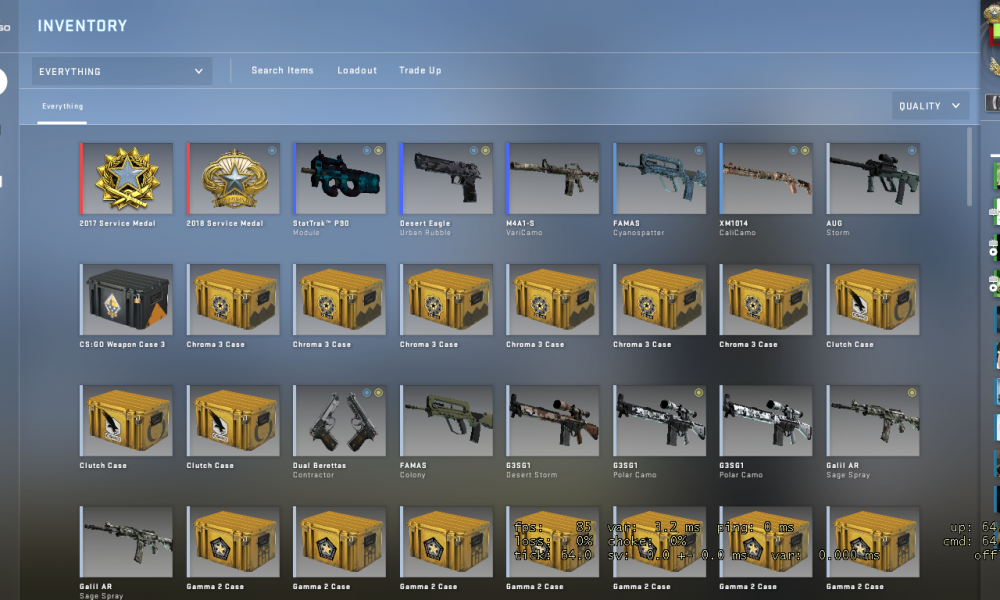The height and width of the screenshot is (600, 1000).
Task: Click the 2018 Service Medal equipped indicator
Action: coord(272,150)
